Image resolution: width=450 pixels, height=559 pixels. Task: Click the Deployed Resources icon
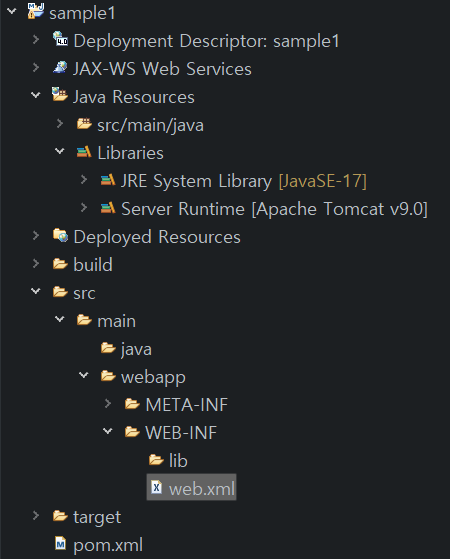click(x=60, y=235)
